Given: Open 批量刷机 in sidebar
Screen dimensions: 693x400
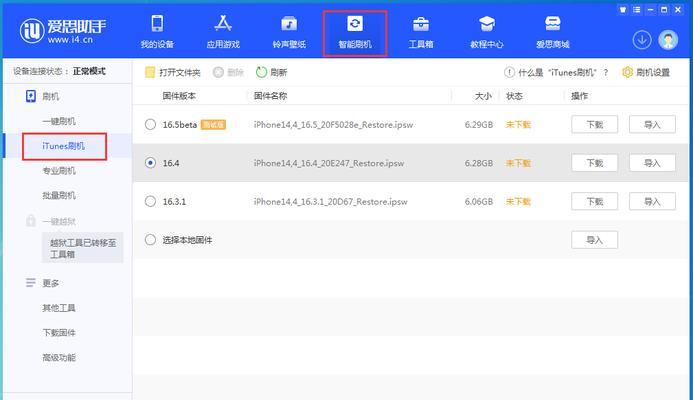Looking at the screenshot, I should 59,195.
